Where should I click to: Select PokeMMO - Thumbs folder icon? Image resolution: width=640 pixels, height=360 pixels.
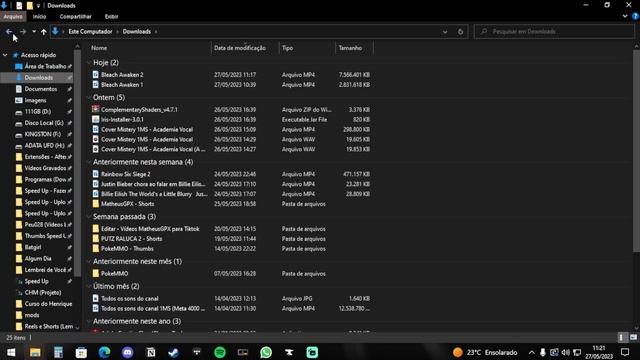[x=96, y=248]
